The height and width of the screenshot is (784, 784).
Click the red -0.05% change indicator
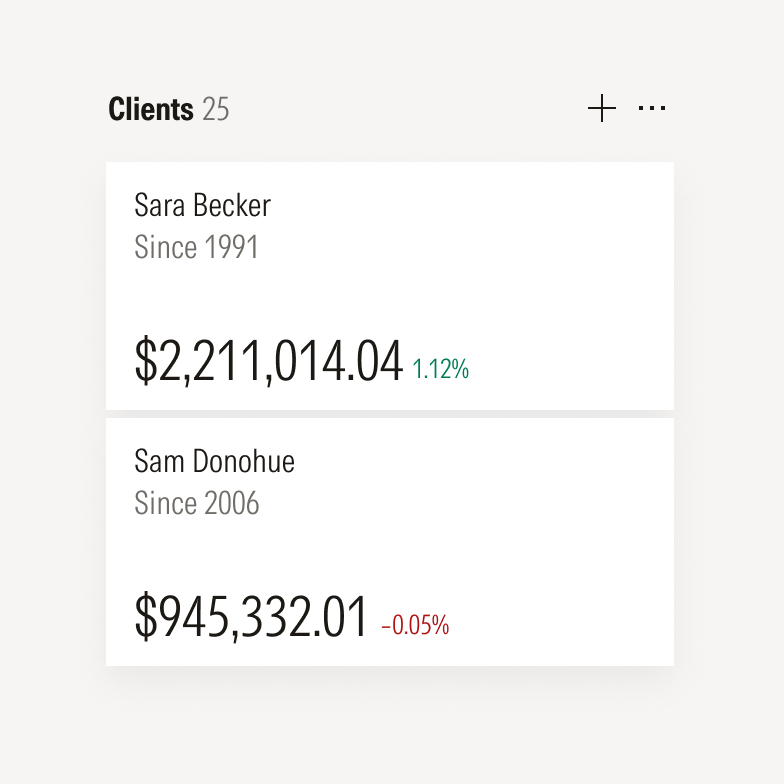[x=415, y=626]
